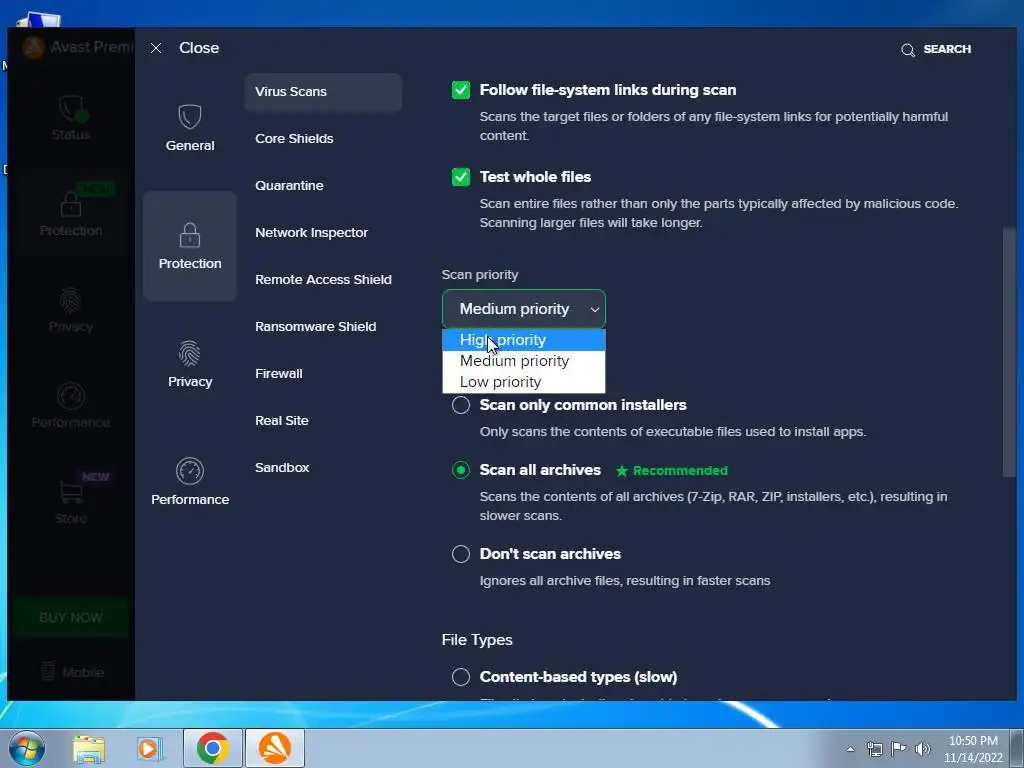The height and width of the screenshot is (768, 1024).
Task: Click the Privacy icon in dimmed Avast sidebar
Action: coord(71,301)
